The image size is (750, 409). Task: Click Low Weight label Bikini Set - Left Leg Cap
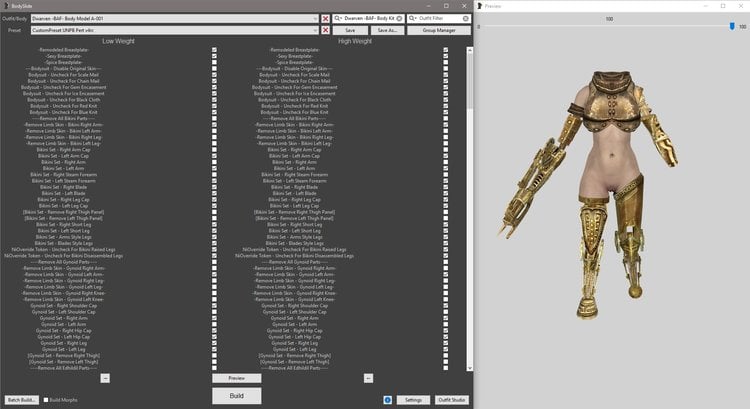coord(64,206)
